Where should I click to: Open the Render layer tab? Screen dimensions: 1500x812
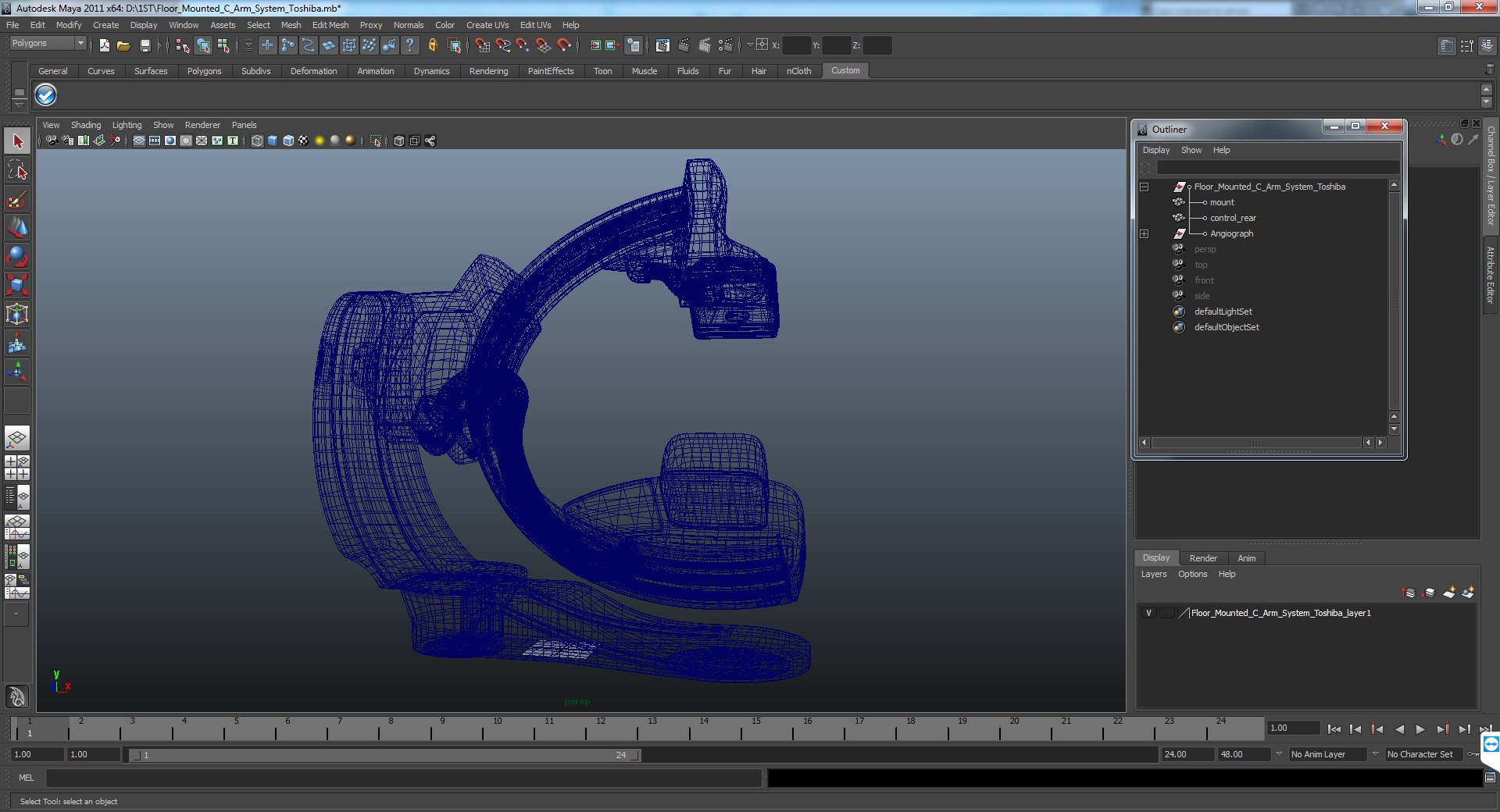coord(1203,558)
